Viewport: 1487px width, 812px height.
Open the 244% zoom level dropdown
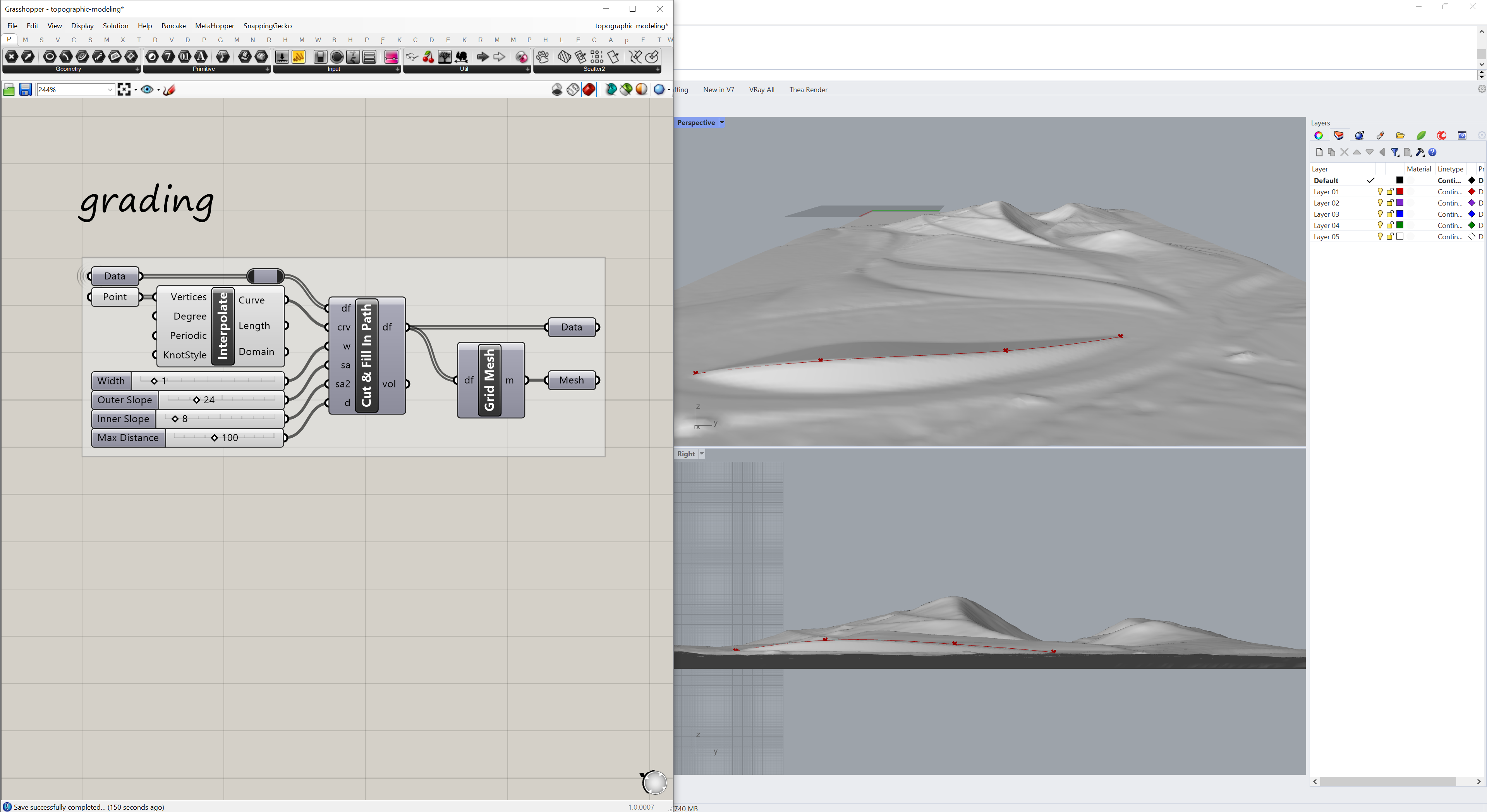(x=109, y=89)
